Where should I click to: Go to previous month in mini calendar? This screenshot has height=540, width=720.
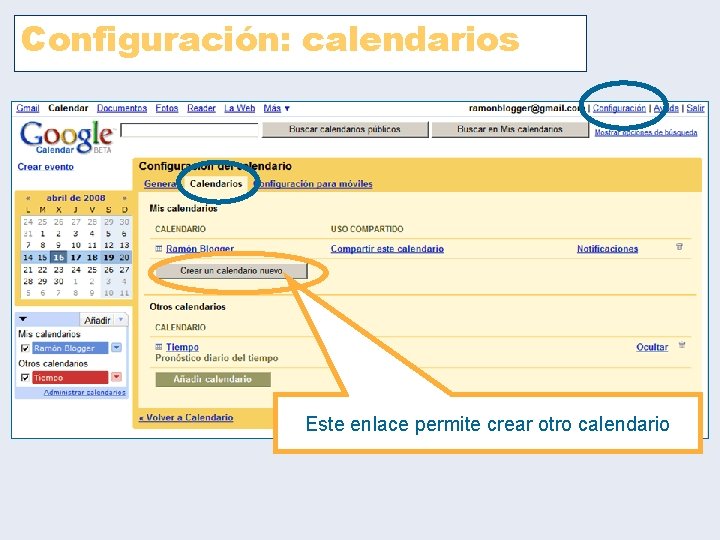(x=28, y=198)
